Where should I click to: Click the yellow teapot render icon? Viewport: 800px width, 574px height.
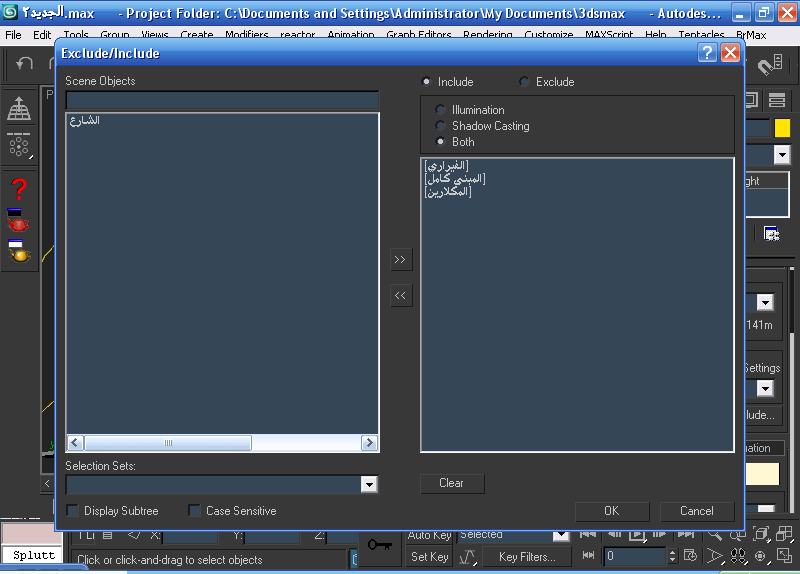click(x=19, y=252)
